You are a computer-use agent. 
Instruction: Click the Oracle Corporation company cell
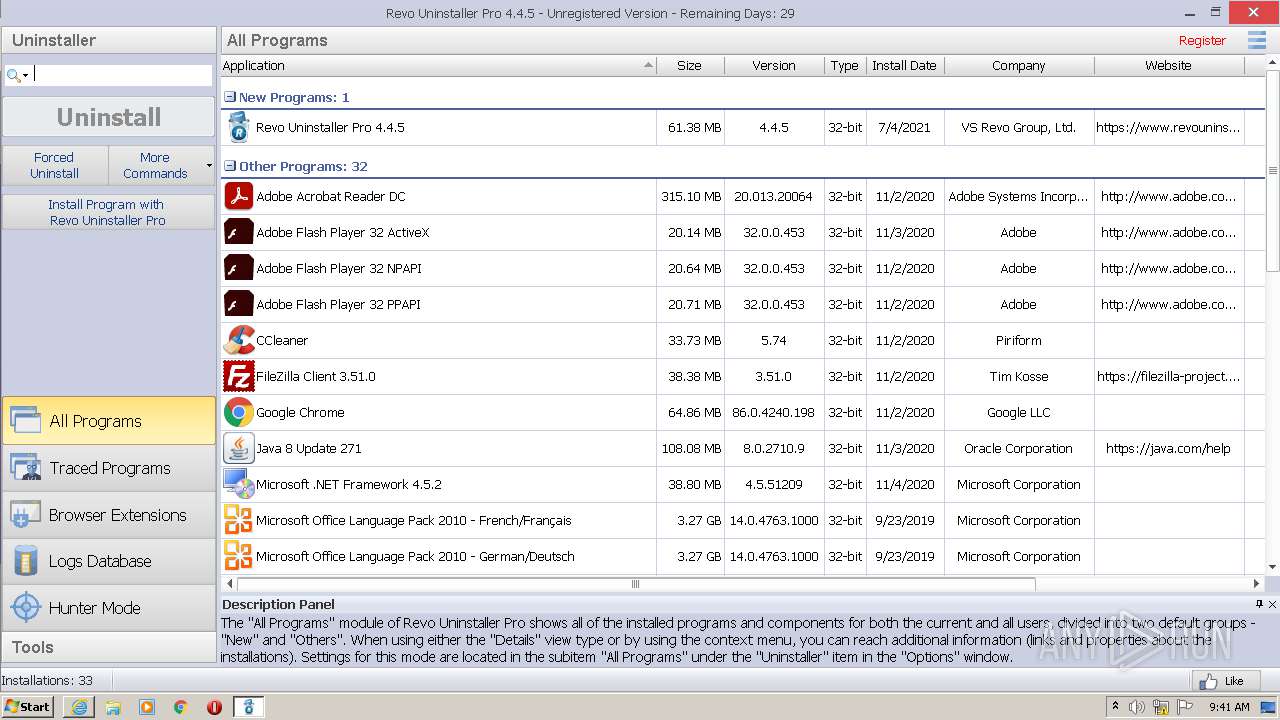click(1018, 448)
